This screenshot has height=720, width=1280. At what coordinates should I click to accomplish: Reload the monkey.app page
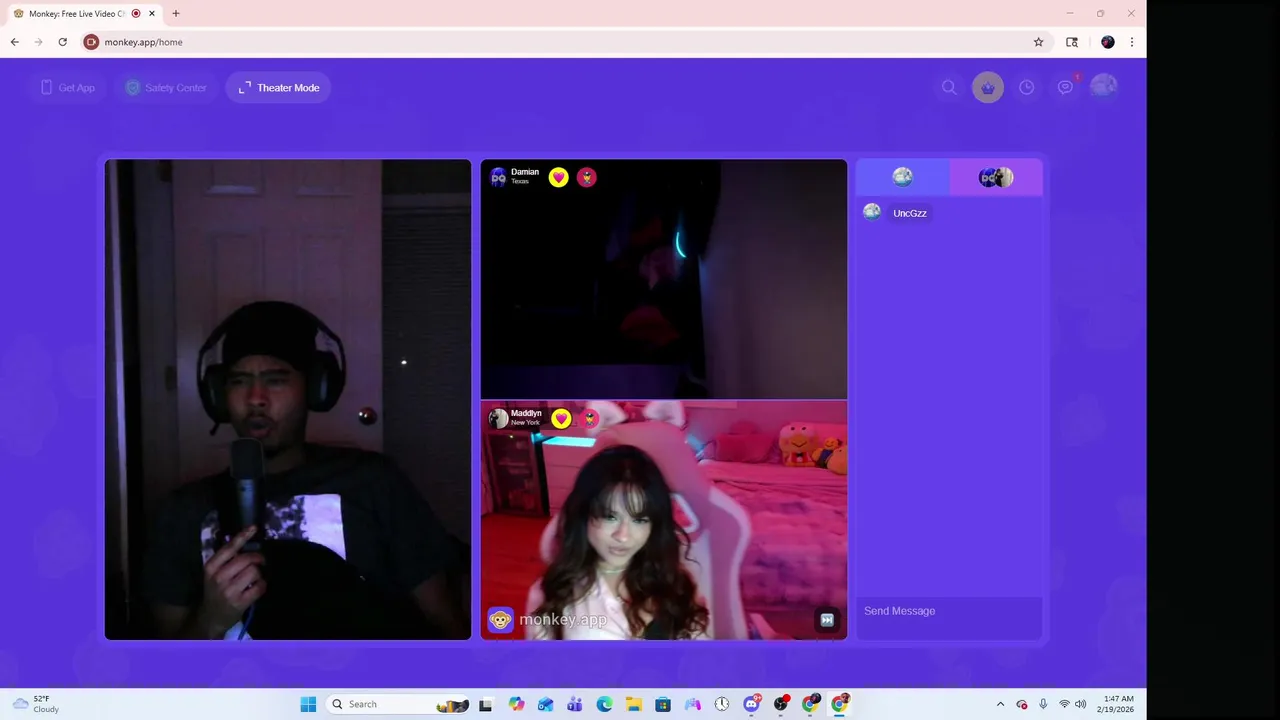pyautogui.click(x=63, y=42)
